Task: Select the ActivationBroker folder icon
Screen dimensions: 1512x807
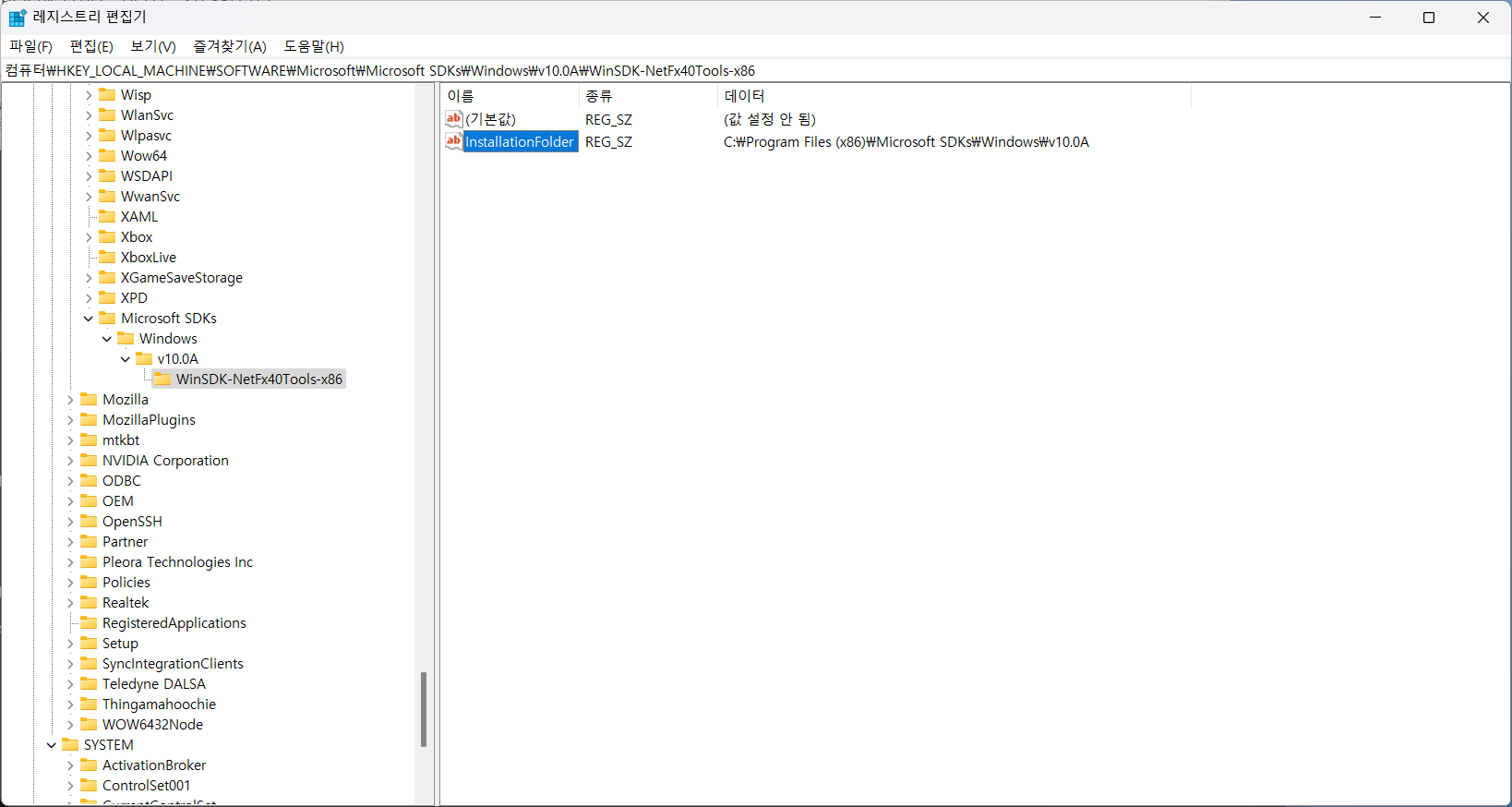Action: click(89, 765)
